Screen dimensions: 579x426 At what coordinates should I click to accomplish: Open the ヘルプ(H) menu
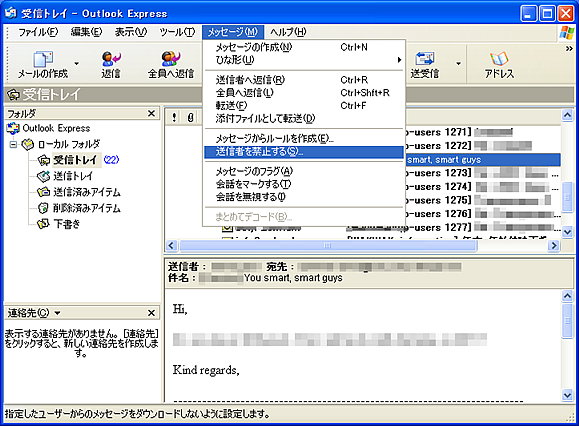(288, 32)
